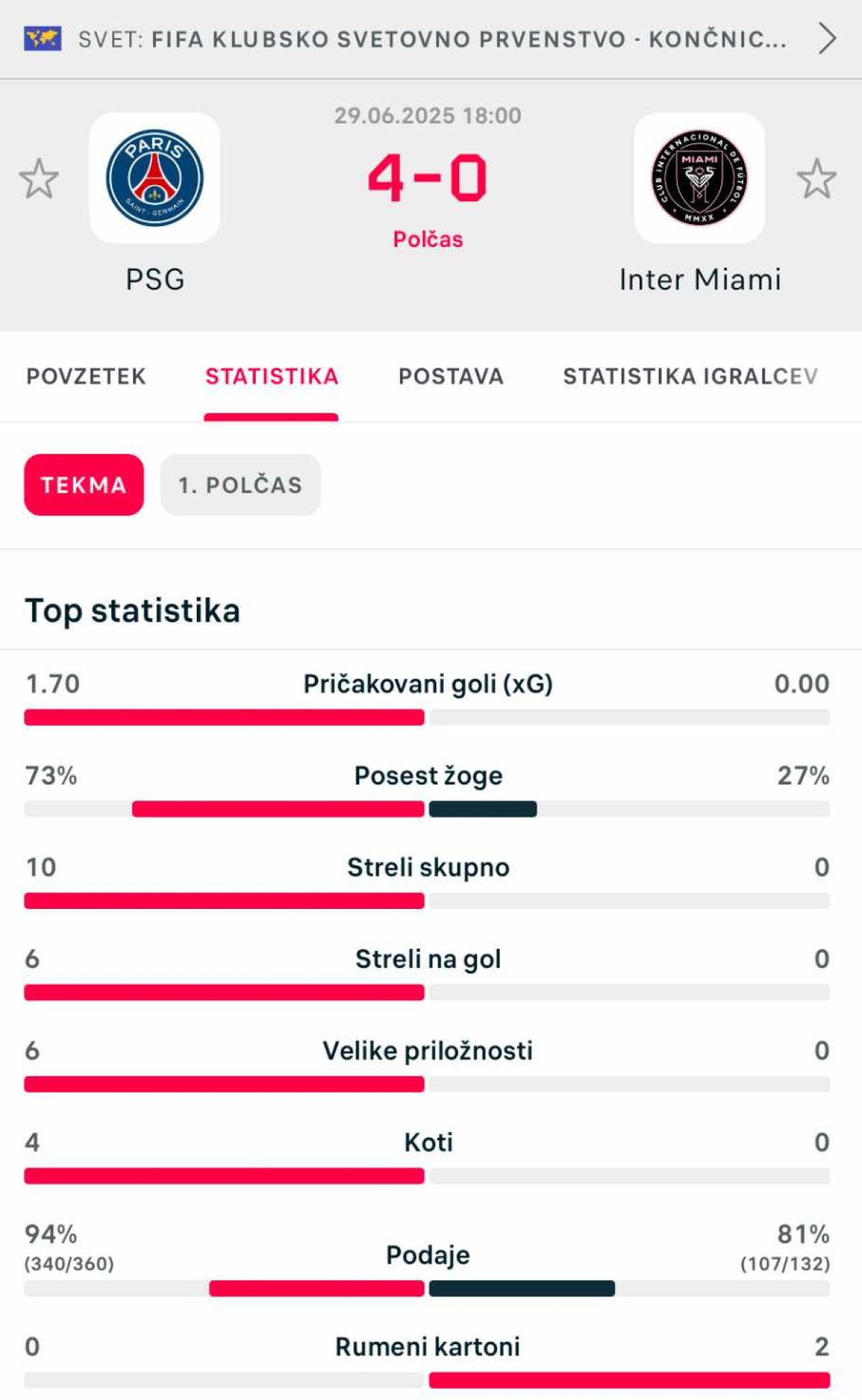Tap the world flag competition icon

pyautogui.click(x=42, y=39)
